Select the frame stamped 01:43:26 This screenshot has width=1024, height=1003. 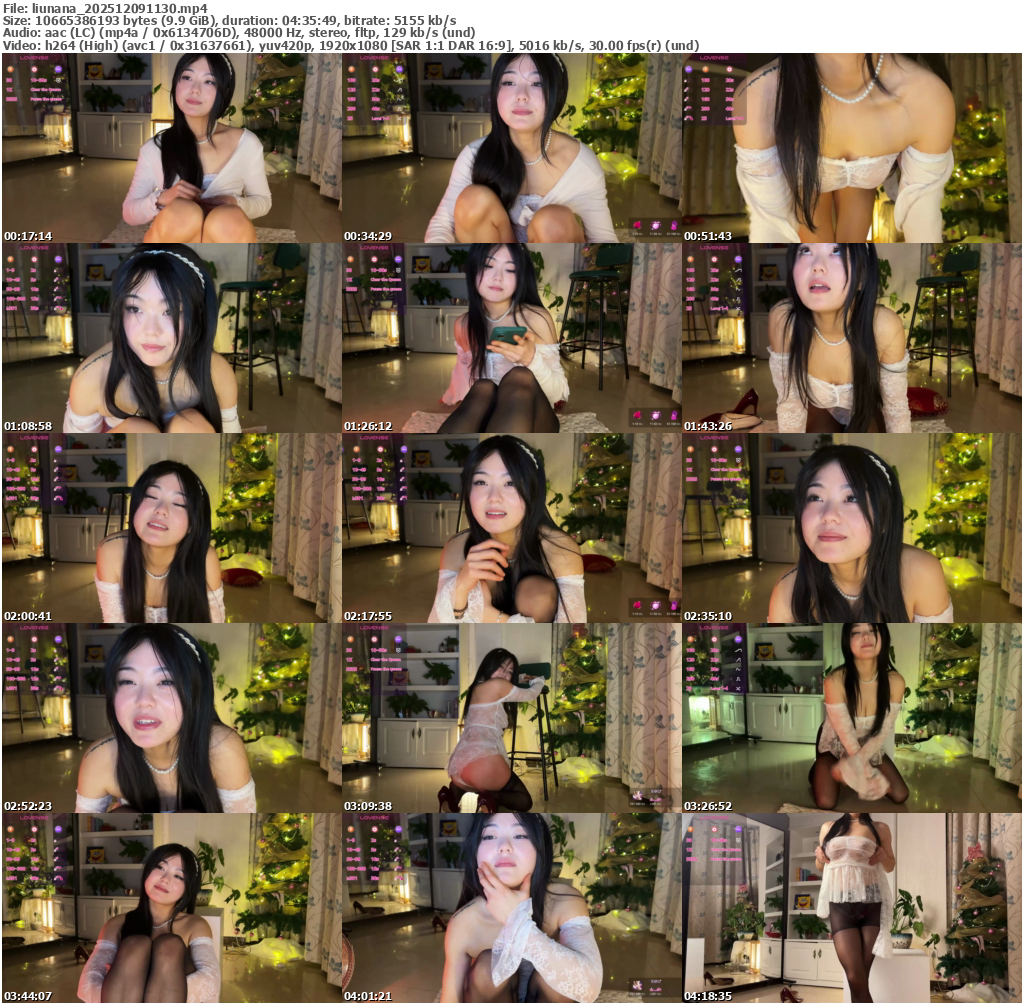[852, 338]
